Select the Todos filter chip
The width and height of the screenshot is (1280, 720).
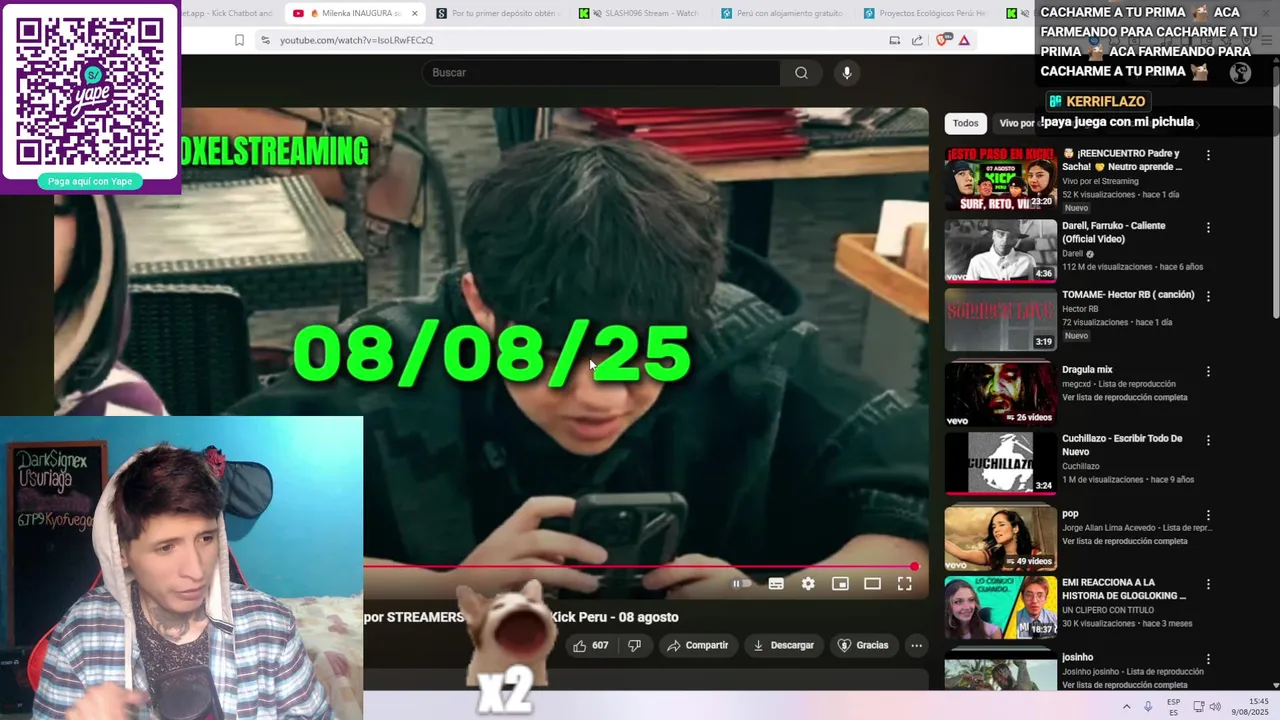(x=966, y=123)
